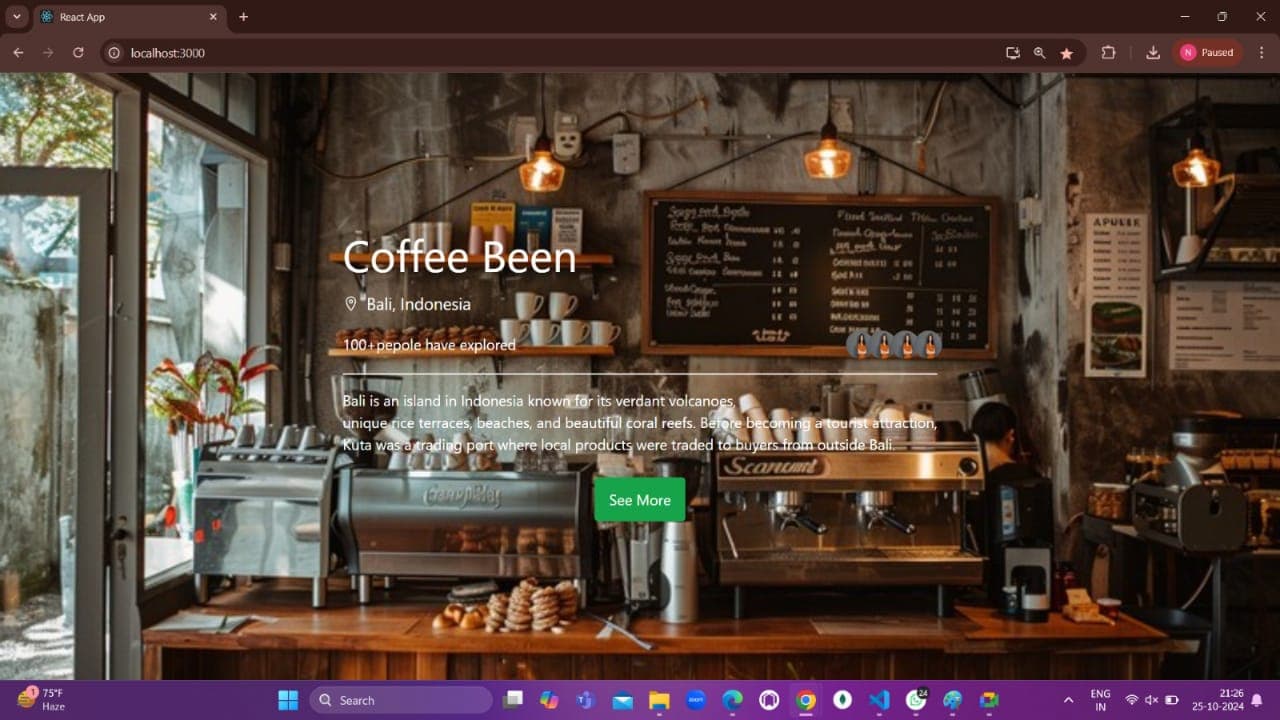Click the bookmark star icon

1066,53
